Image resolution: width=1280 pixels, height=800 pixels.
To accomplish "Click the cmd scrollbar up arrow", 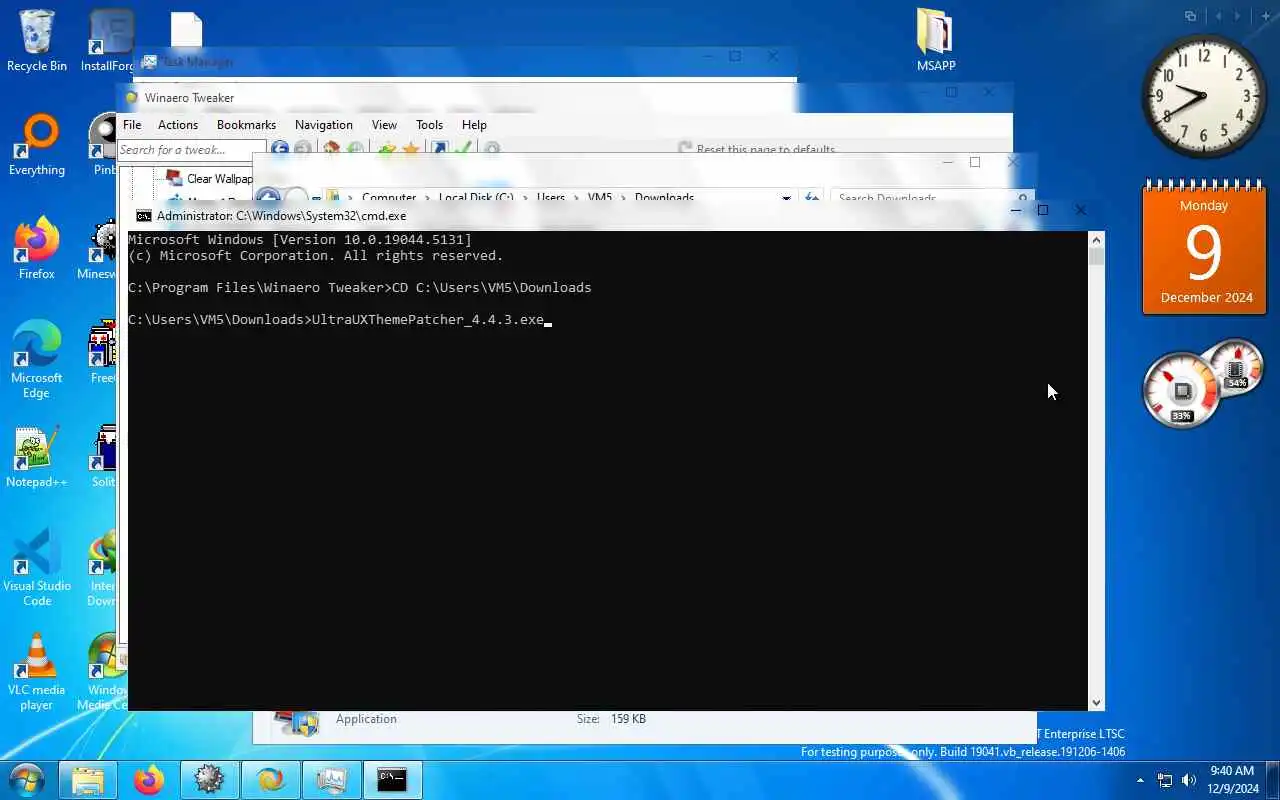I will (x=1096, y=240).
